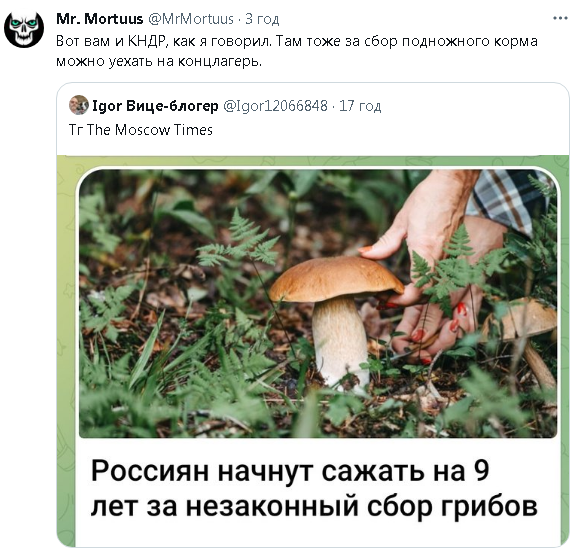Open the @MrMortuus handle link
Viewport: 573px width, 552px height.
coord(190,19)
